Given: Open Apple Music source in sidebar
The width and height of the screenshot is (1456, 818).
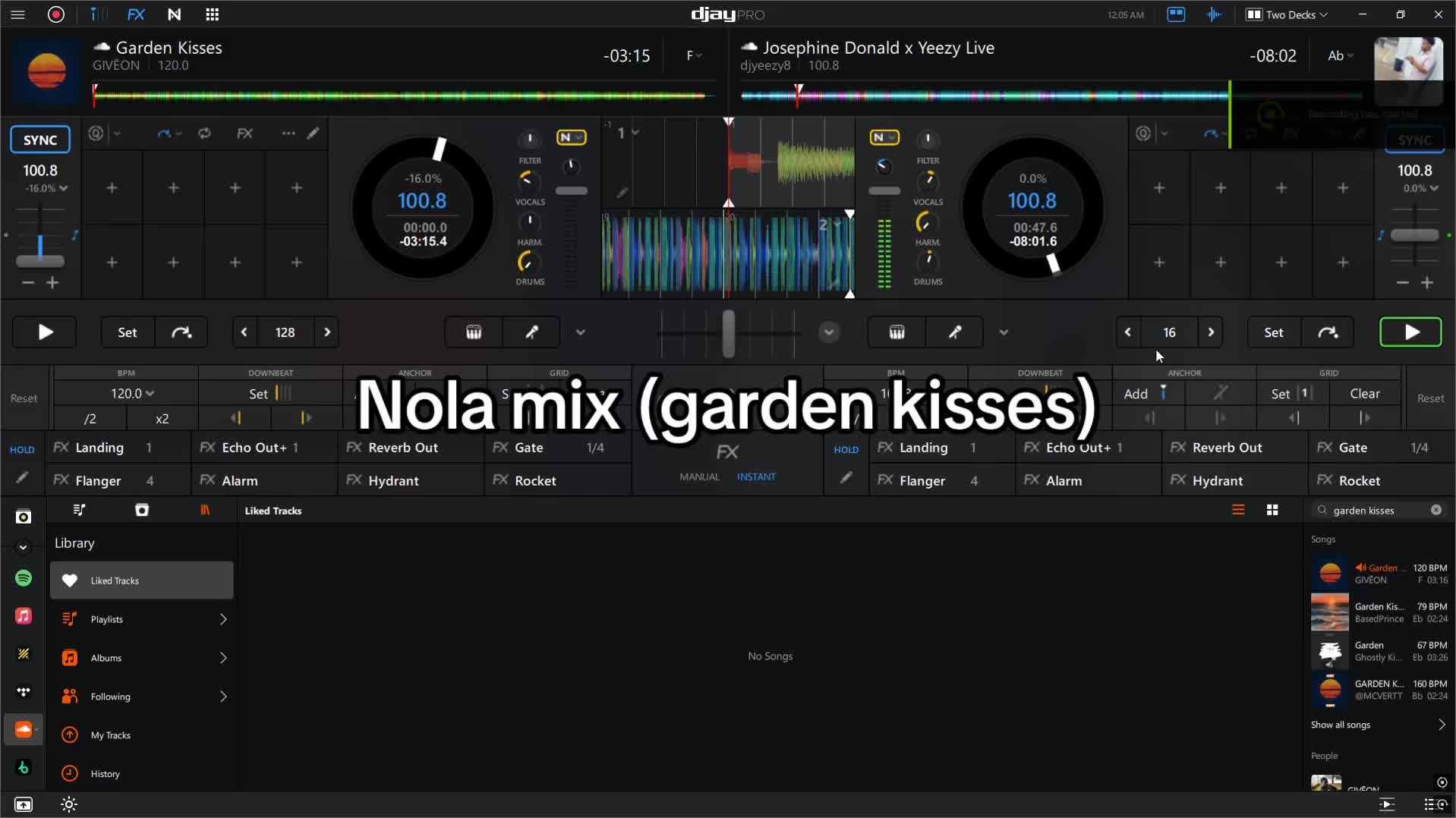Looking at the screenshot, I should point(24,615).
